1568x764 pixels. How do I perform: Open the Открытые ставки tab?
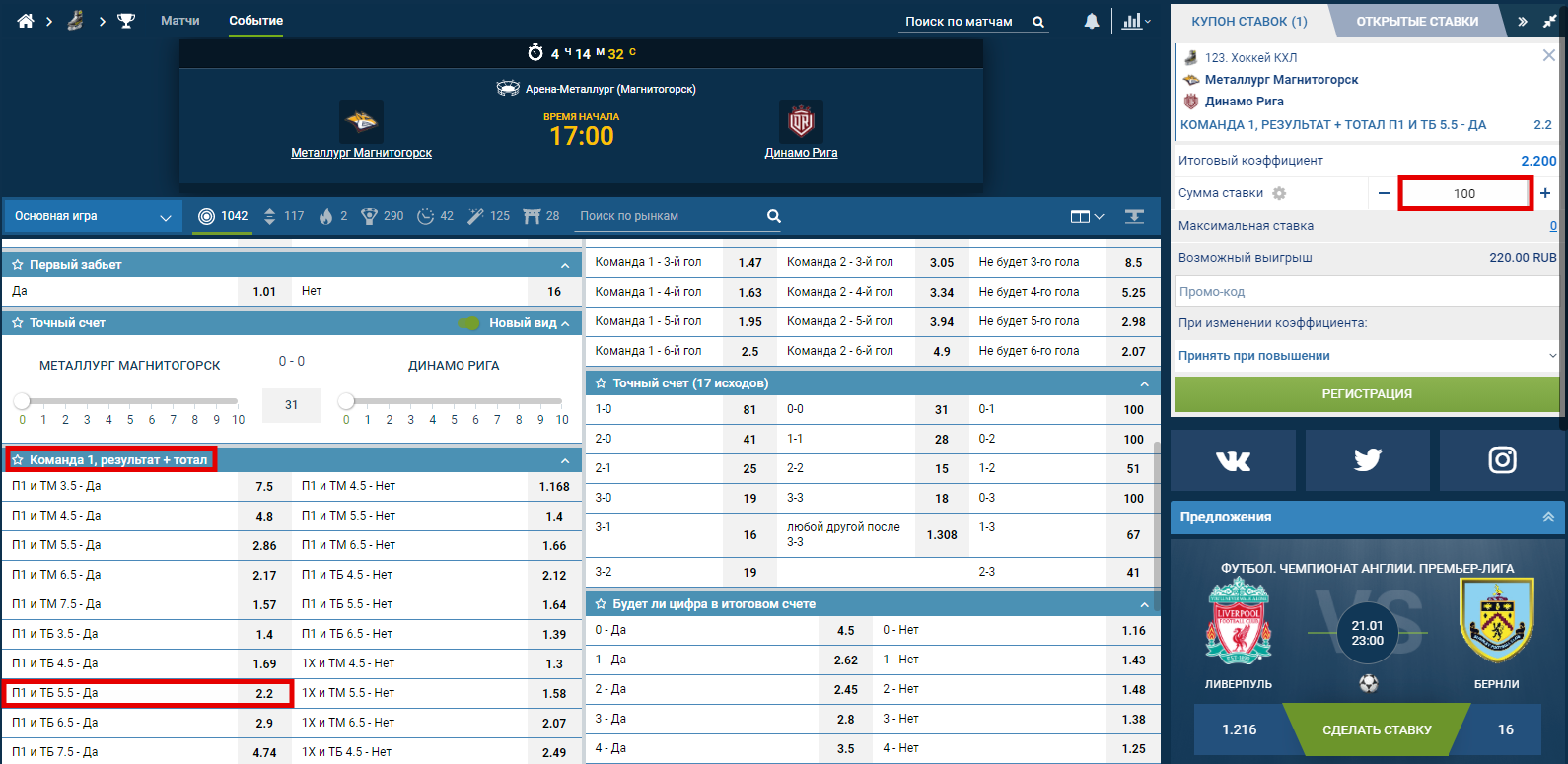point(1416,21)
